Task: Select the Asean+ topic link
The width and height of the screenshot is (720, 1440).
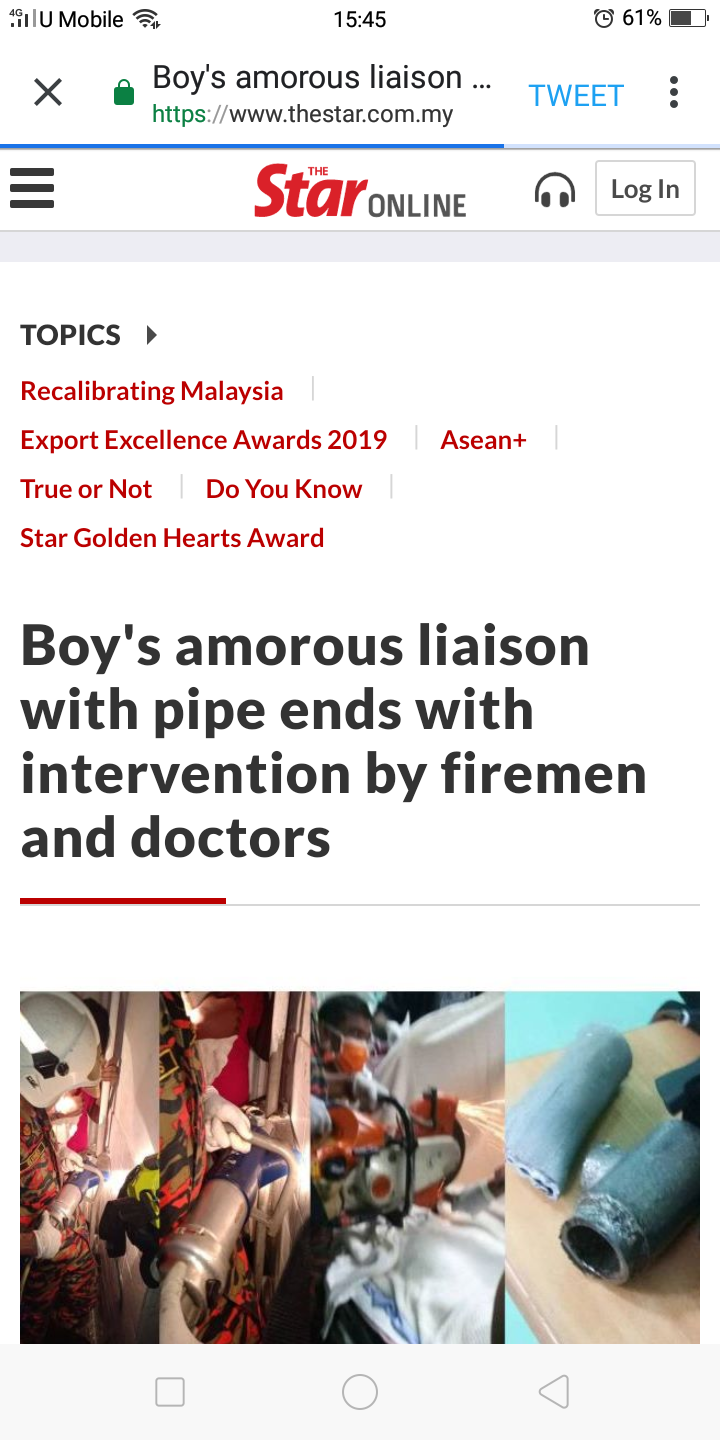Action: pos(484,440)
